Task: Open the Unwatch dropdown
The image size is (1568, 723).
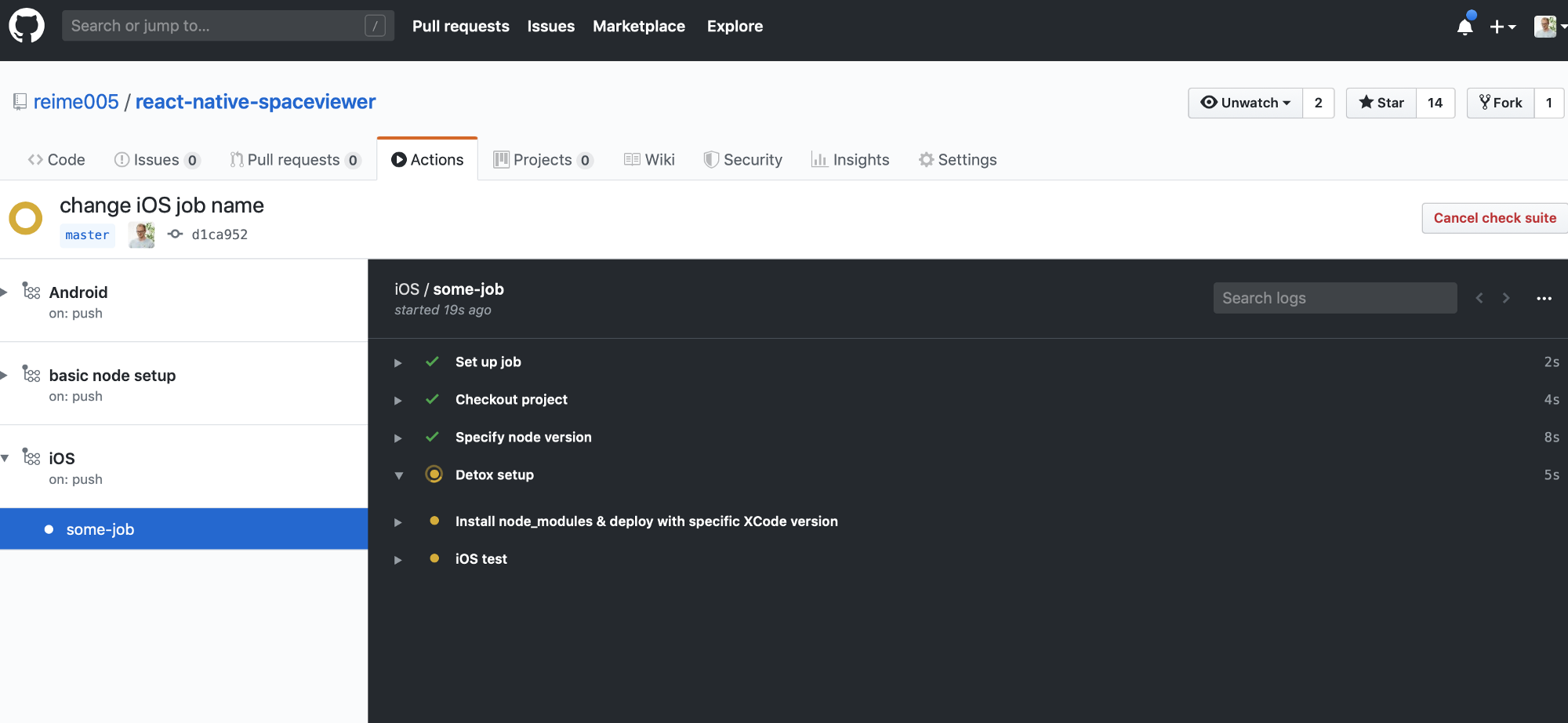Action: pos(1244,103)
